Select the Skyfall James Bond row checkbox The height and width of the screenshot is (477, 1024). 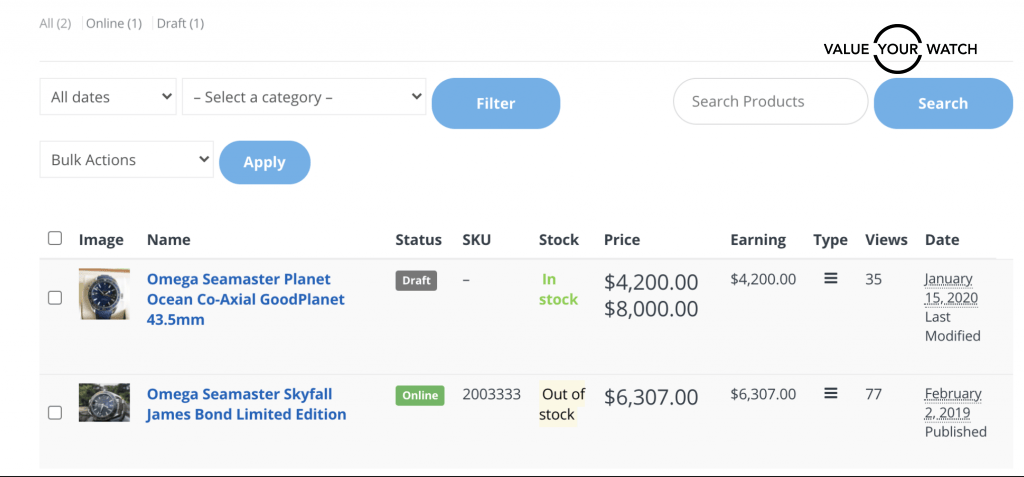click(55, 412)
